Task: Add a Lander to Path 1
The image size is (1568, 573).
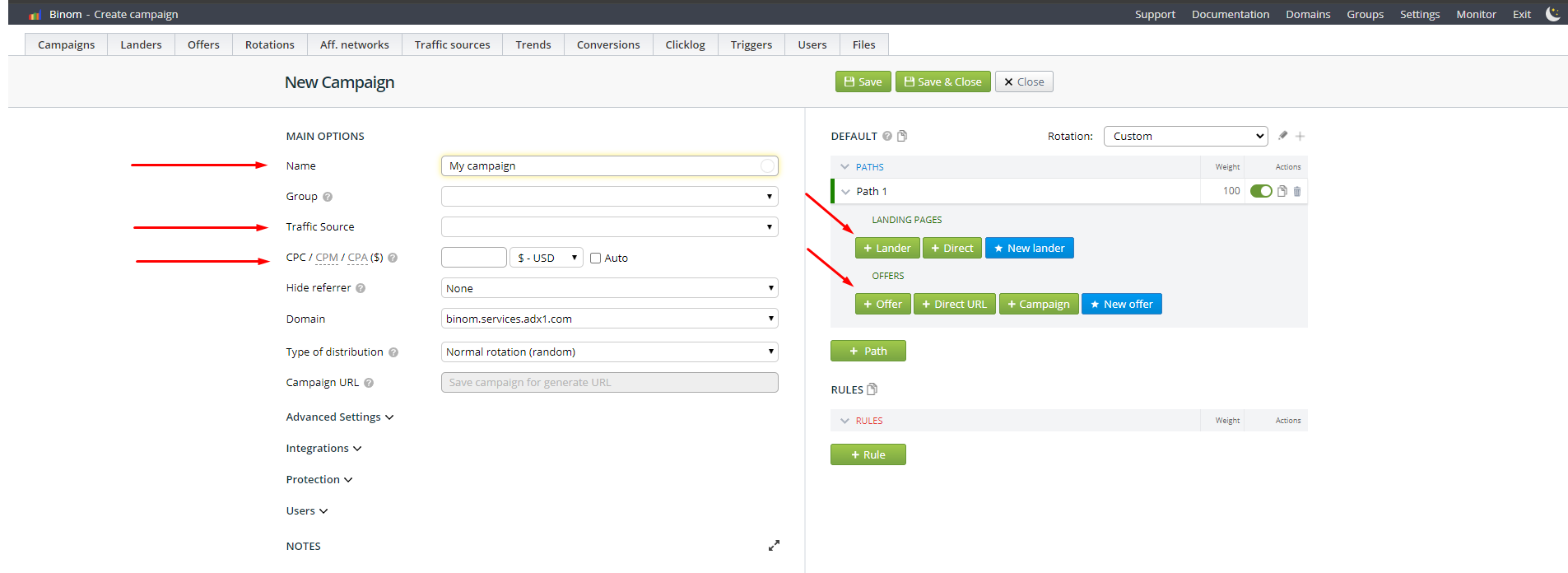Action: click(887, 248)
